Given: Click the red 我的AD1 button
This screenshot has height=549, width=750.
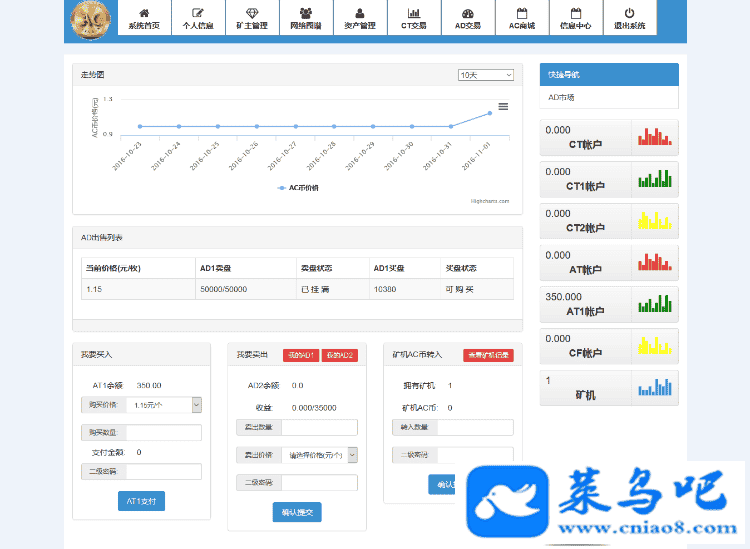Looking at the screenshot, I should [300, 355].
